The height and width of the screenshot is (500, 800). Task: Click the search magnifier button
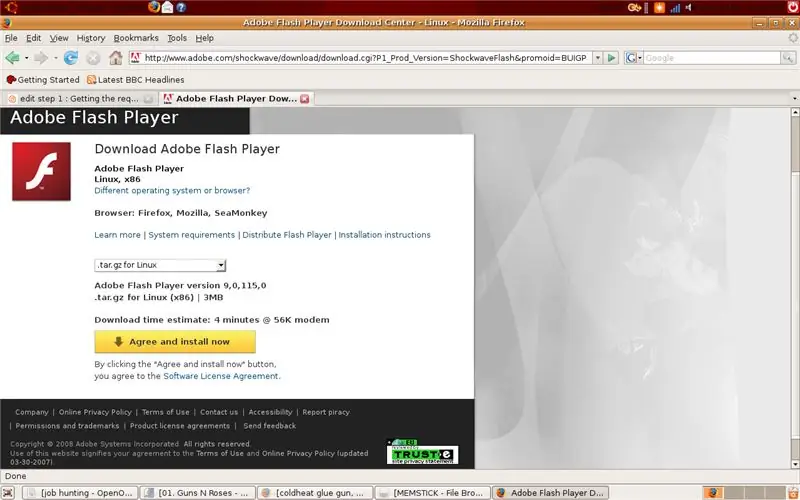tap(788, 58)
